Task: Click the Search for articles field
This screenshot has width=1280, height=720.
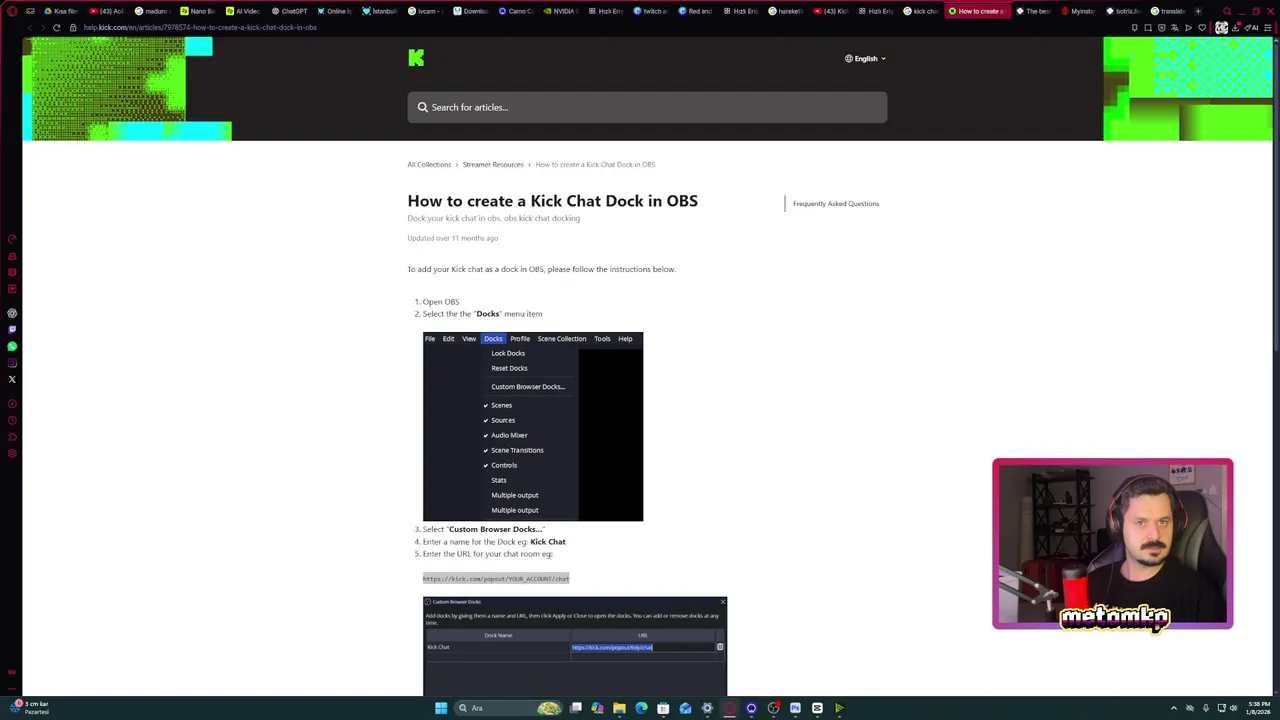Action: (x=647, y=107)
